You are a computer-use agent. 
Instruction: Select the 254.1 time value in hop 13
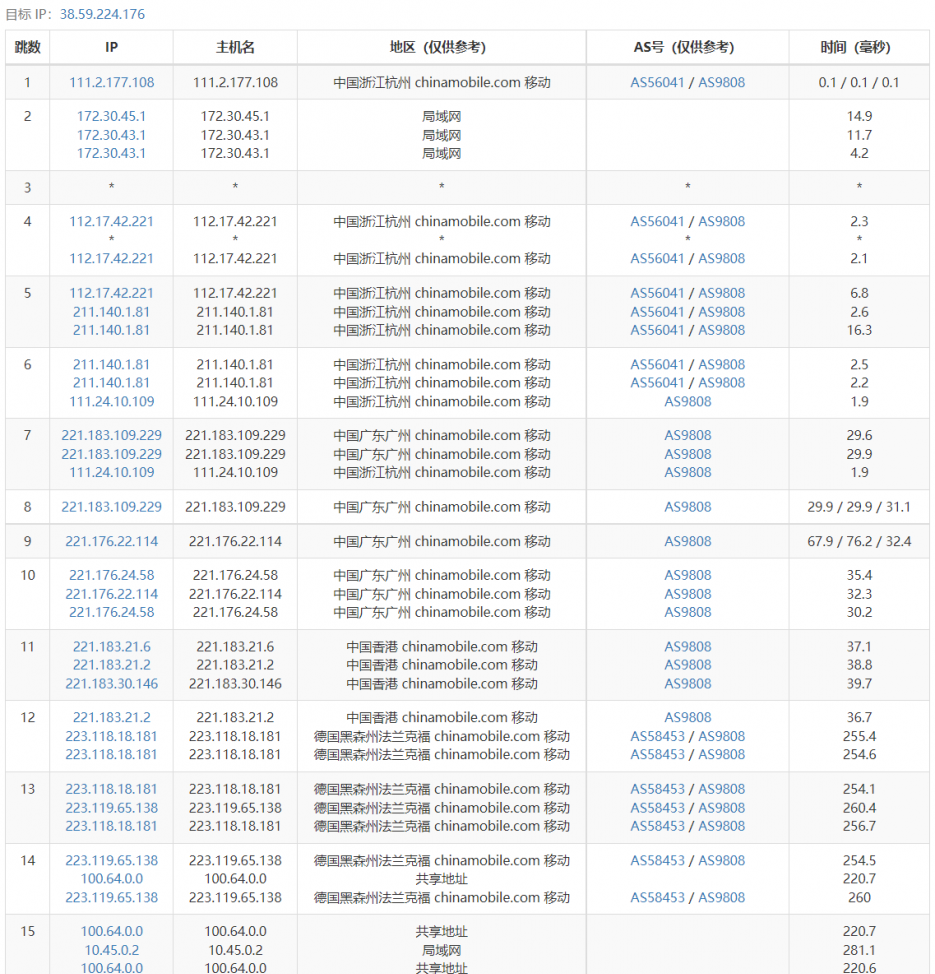click(859, 789)
